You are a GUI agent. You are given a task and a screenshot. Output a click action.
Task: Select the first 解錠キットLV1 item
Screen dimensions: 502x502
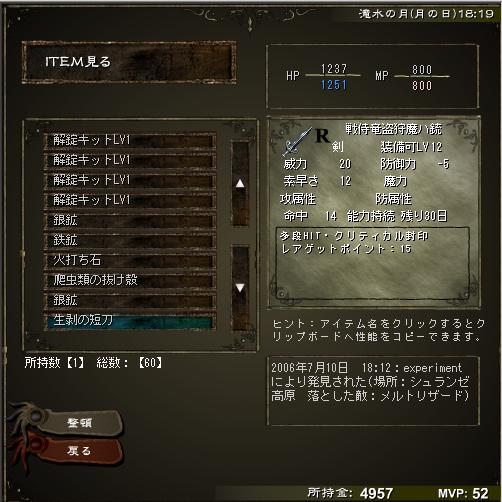click(x=130, y=140)
